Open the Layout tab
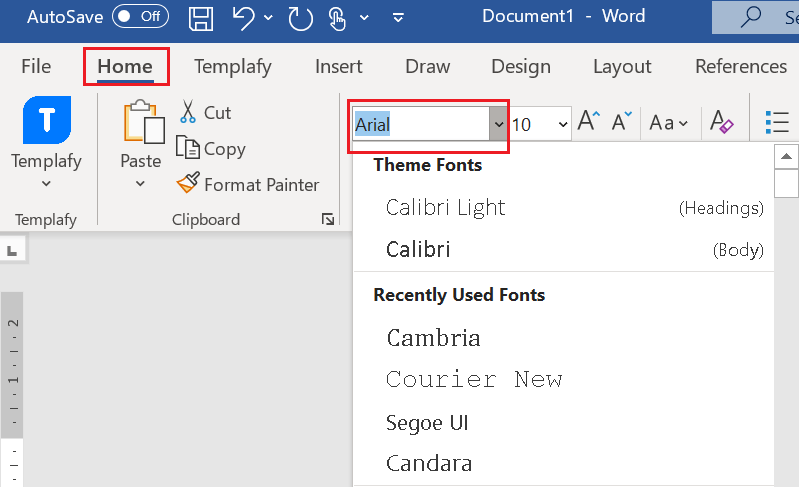 (x=622, y=66)
